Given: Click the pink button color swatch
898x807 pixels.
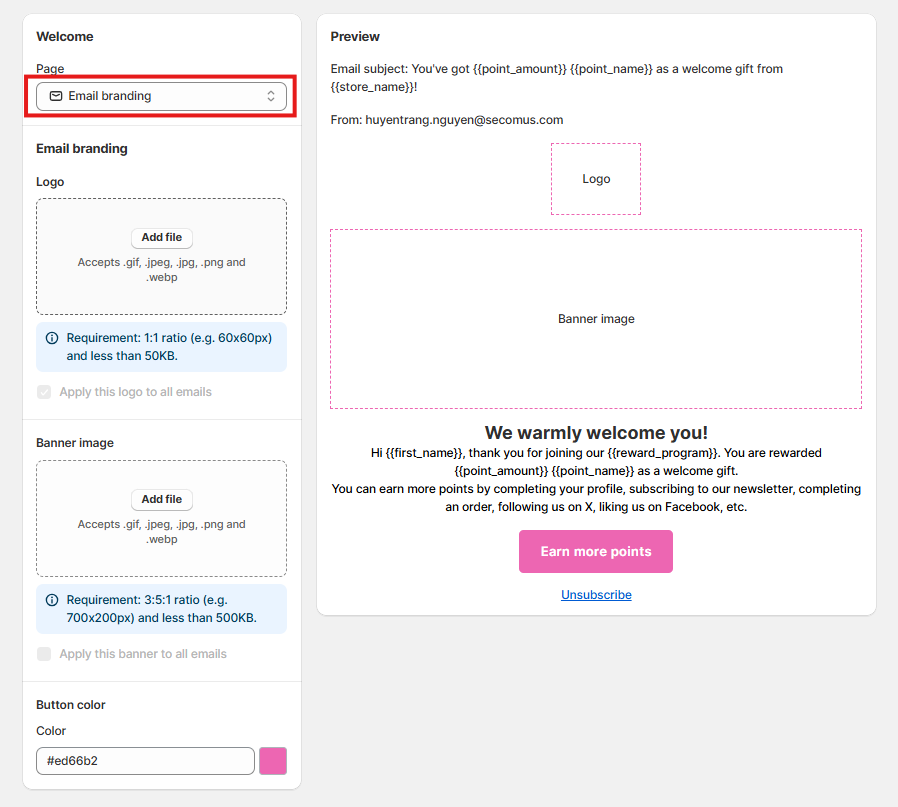Looking at the screenshot, I should pyautogui.click(x=272, y=761).
